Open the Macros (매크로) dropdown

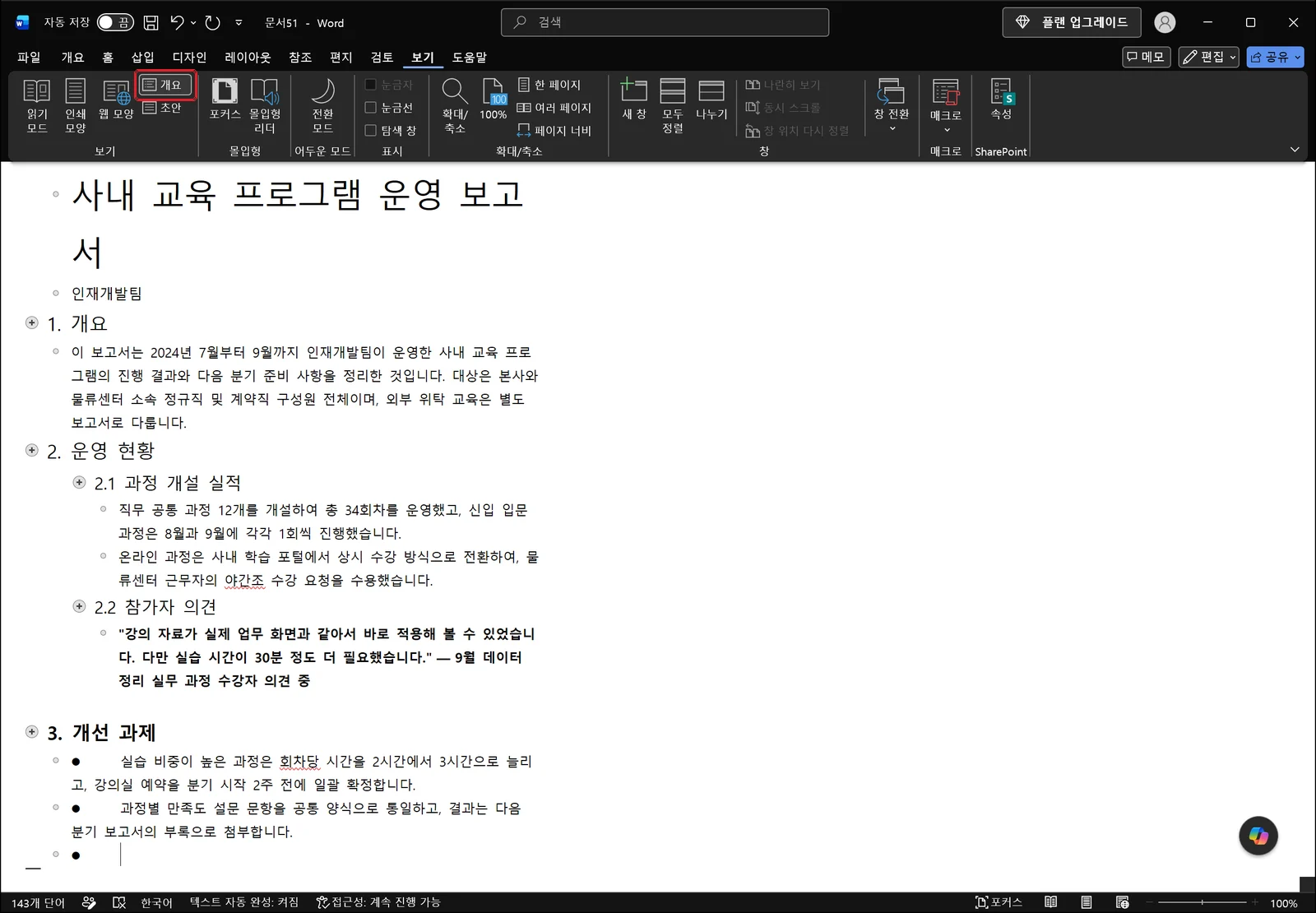[x=946, y=106]
